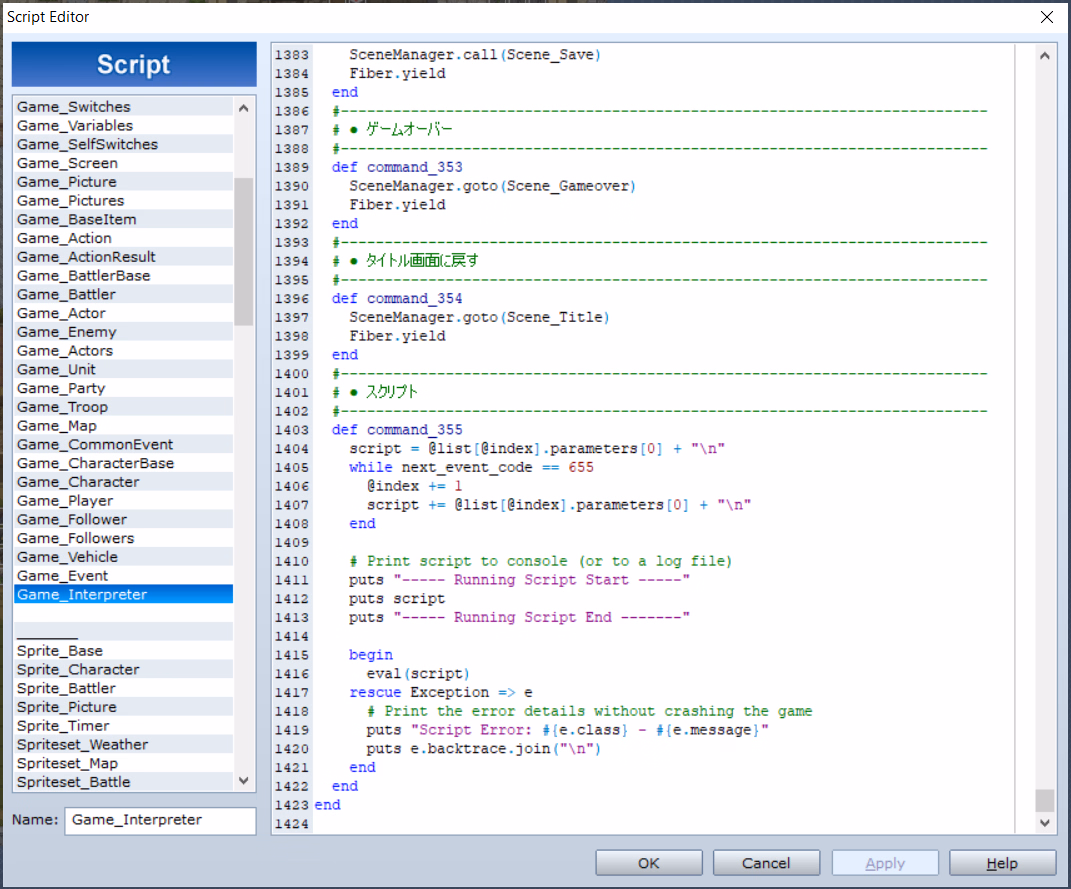This screenshot has height=889, width=1071.
Task: Select Sprite_Character in the list
Action: pyautogui.click(x=78, y=670)
